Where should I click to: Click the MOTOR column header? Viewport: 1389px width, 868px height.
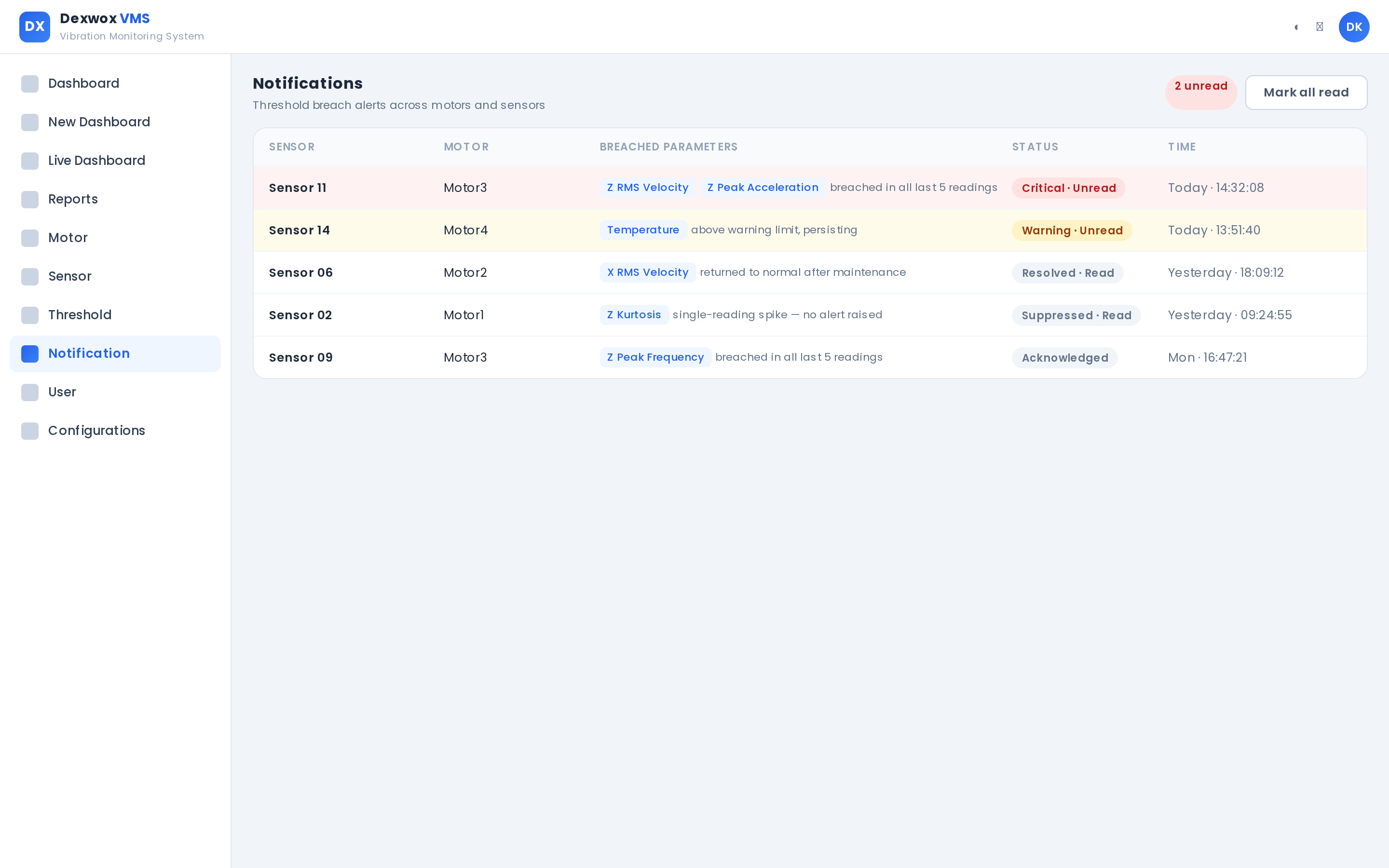466,147
